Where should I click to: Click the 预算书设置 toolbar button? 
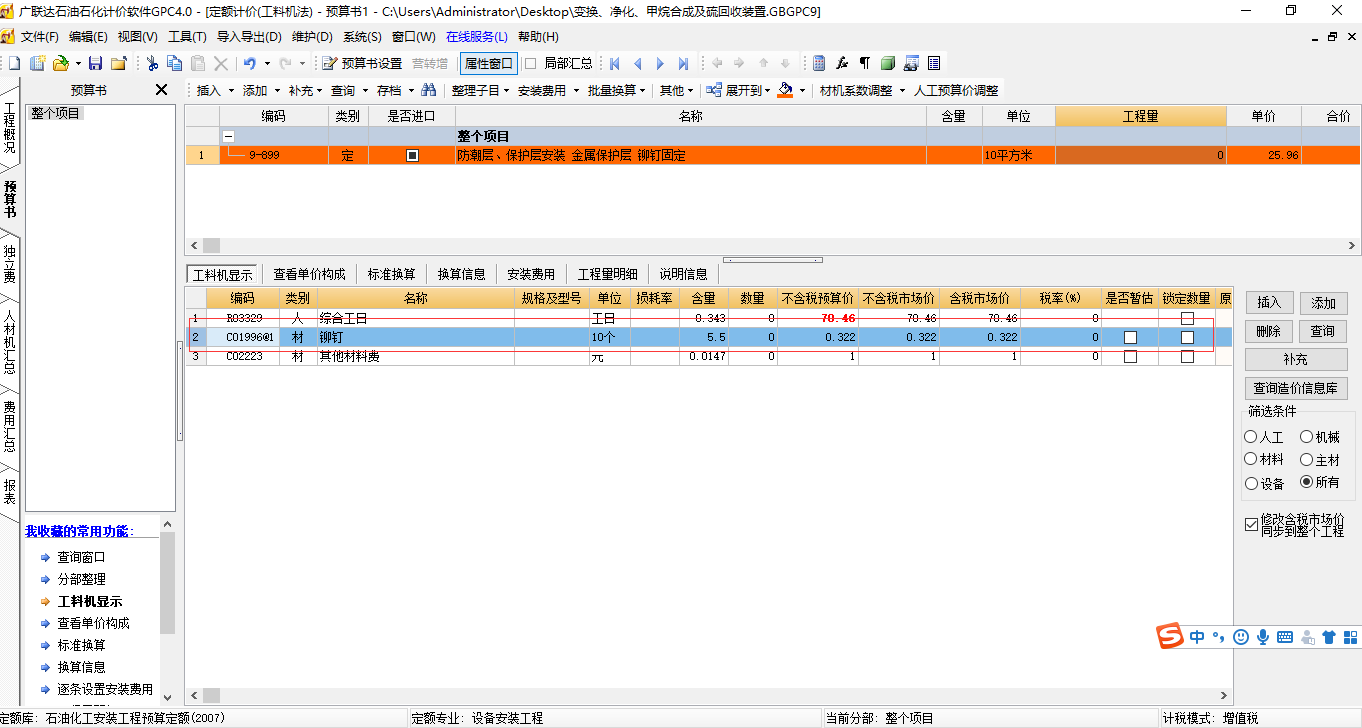click(x=362, y=63)
